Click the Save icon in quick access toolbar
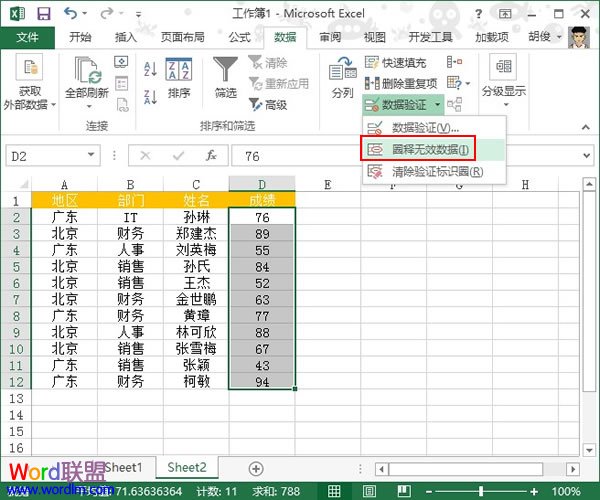The height and width of the screenshot is (500, 600). (44, 14)
